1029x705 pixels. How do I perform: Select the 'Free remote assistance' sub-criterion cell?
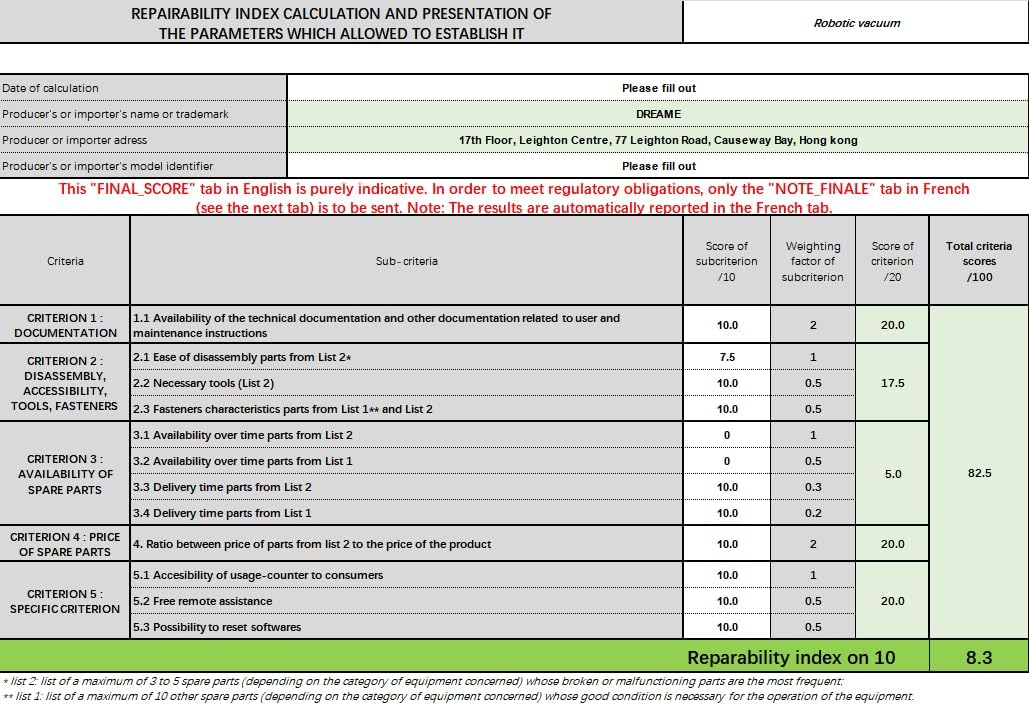pyautogui.click(x=407, y=601)
